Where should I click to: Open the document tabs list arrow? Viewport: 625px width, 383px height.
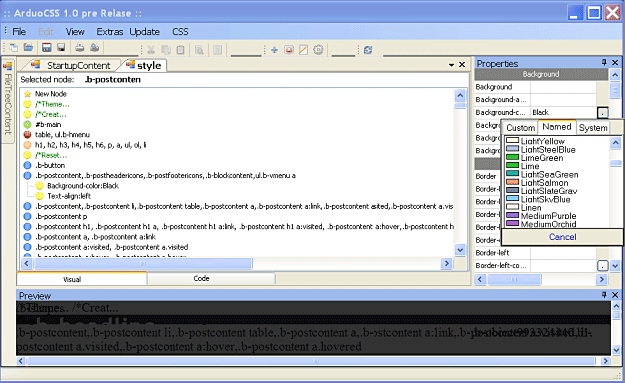[452, 65]
